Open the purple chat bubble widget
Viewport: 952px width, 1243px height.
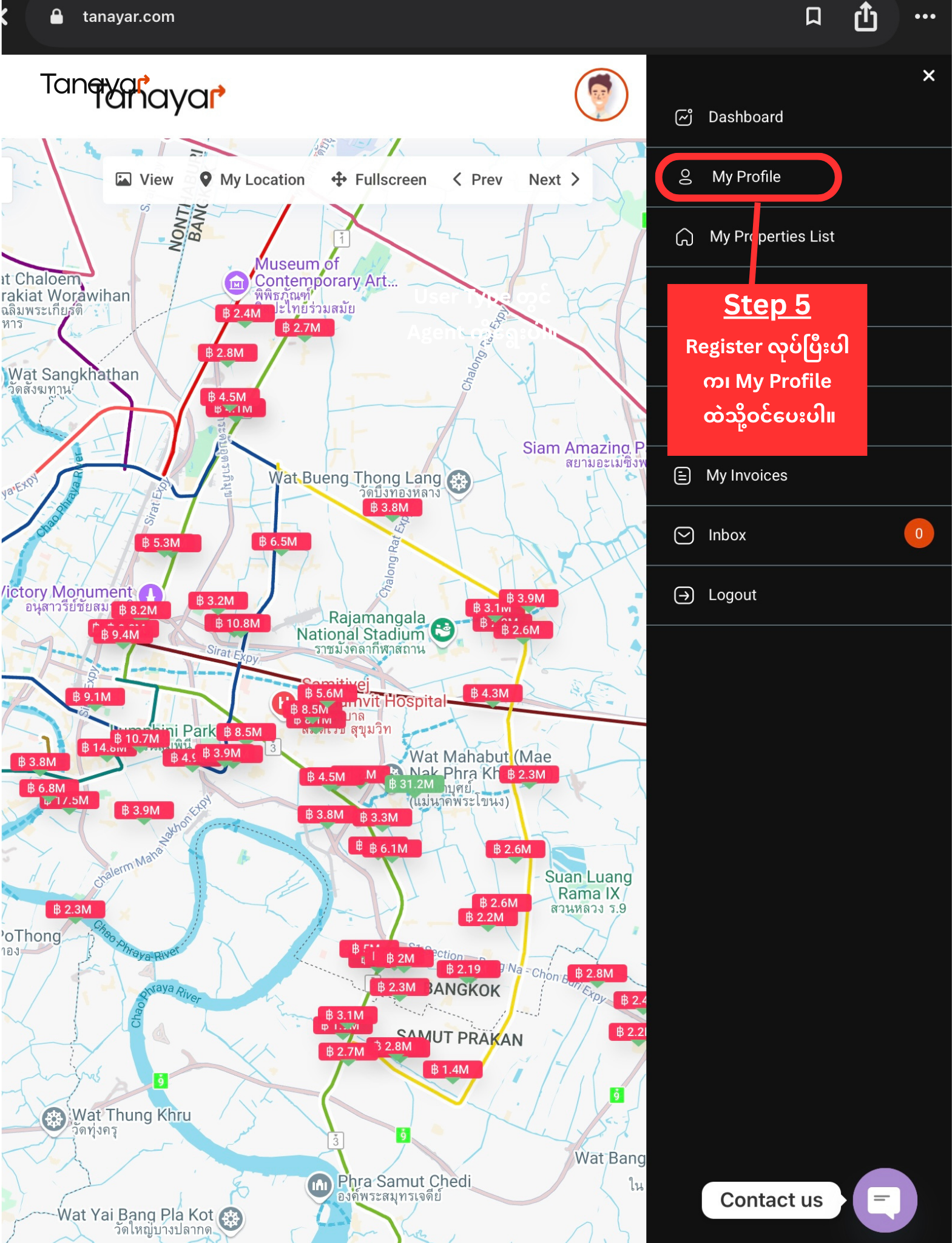pyautogui.click(x=884, y=1200)
